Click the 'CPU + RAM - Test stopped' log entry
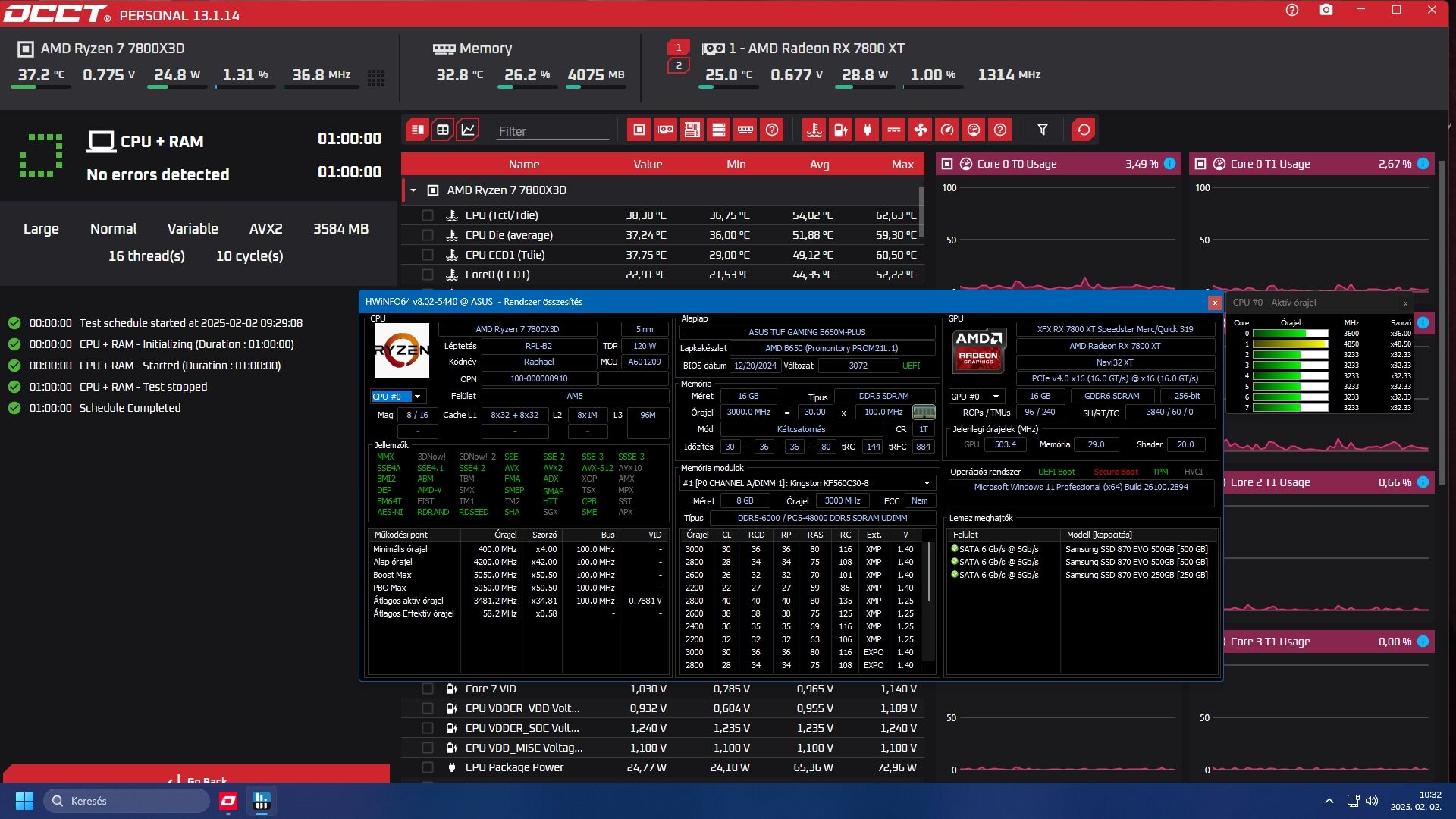Viewport: 1456px width, 819px height. pyautogui.click(x=143, y=387)
